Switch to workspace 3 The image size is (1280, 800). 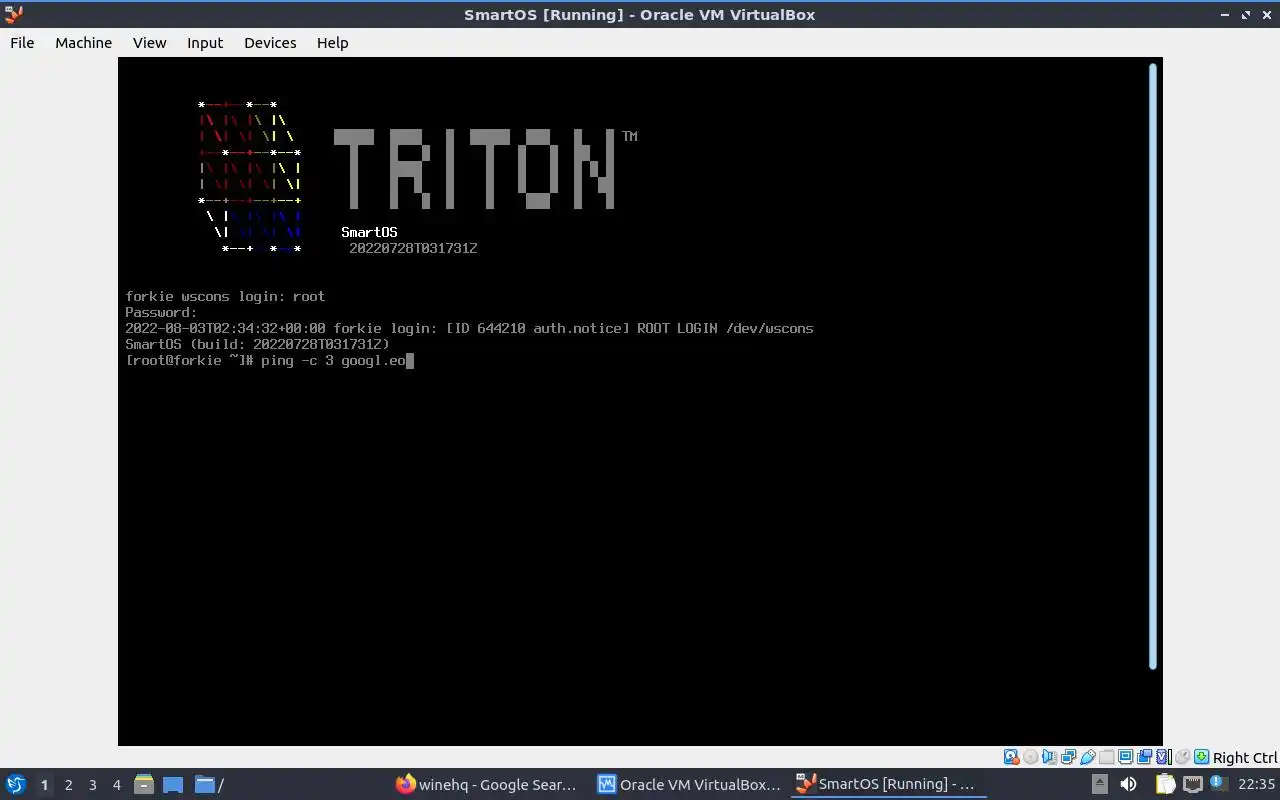pos(92,785)
